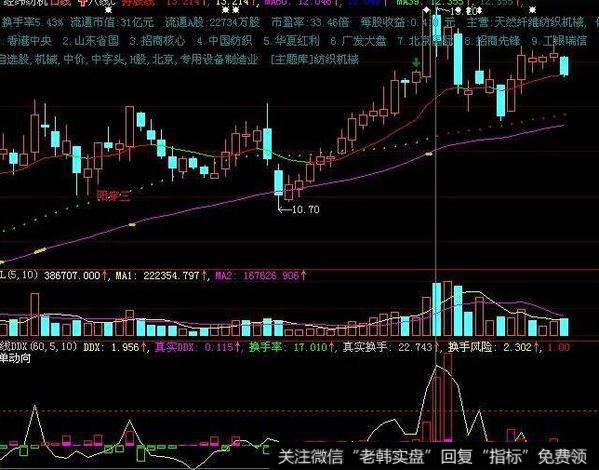Click the green down-arrow signal marker

click(x=416, y=63)
